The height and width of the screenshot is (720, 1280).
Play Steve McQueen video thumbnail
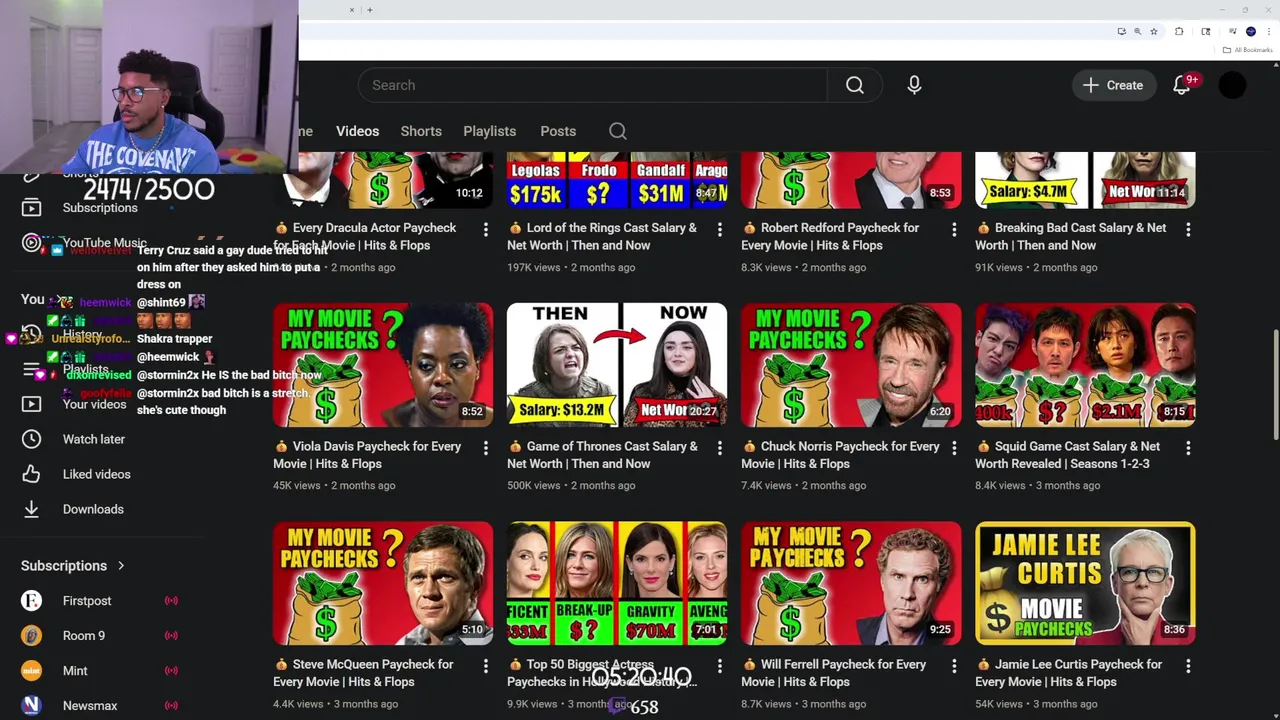(383, 583)
